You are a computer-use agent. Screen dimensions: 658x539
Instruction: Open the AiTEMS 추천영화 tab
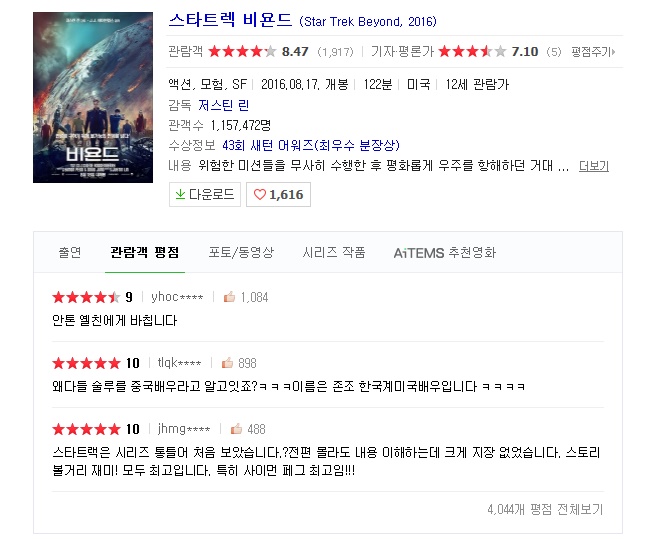(444, 253)
